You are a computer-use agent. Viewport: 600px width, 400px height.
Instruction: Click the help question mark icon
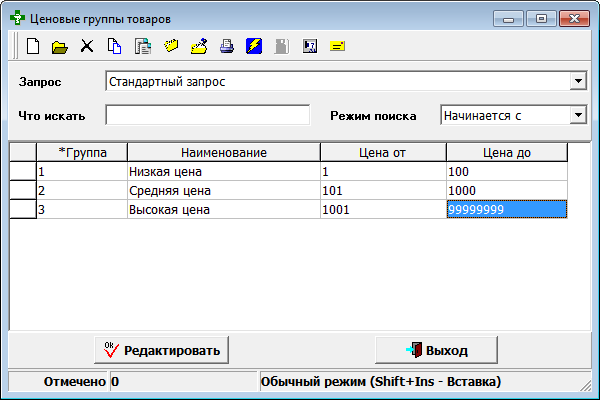tap(310, 46)
